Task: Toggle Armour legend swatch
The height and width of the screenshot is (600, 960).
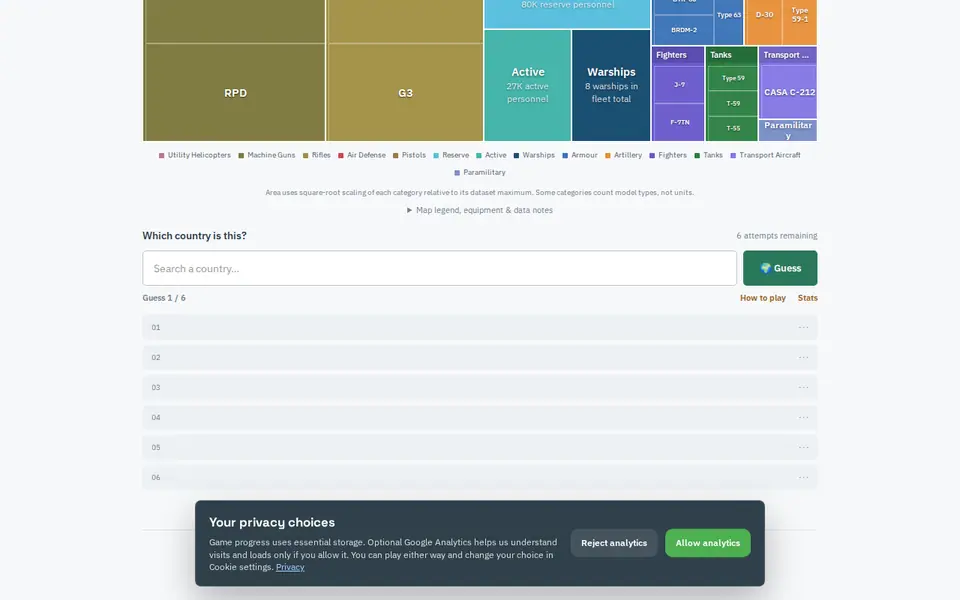Action: 565,156
